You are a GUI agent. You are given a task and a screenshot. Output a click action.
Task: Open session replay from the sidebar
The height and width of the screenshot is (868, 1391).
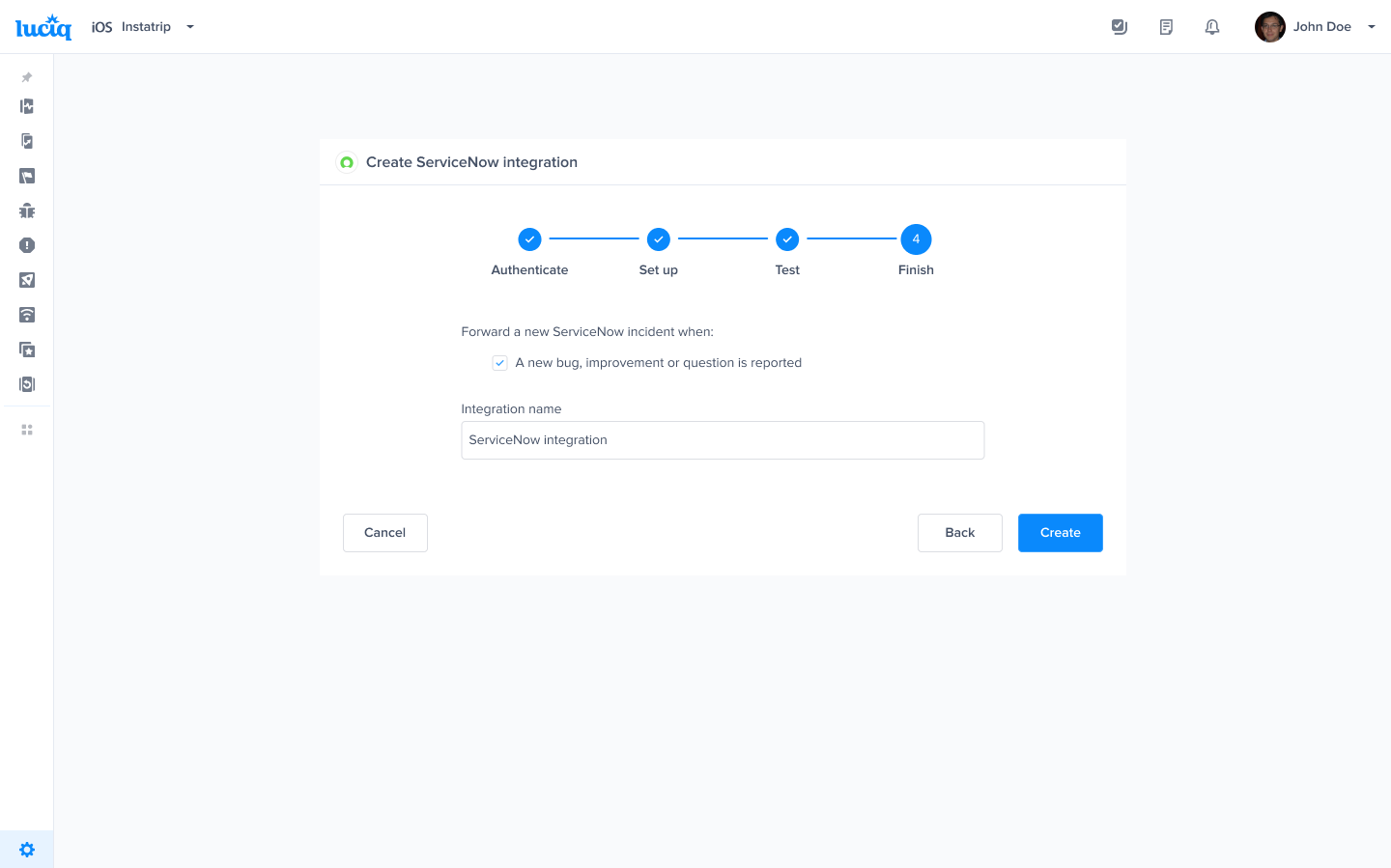26,384
